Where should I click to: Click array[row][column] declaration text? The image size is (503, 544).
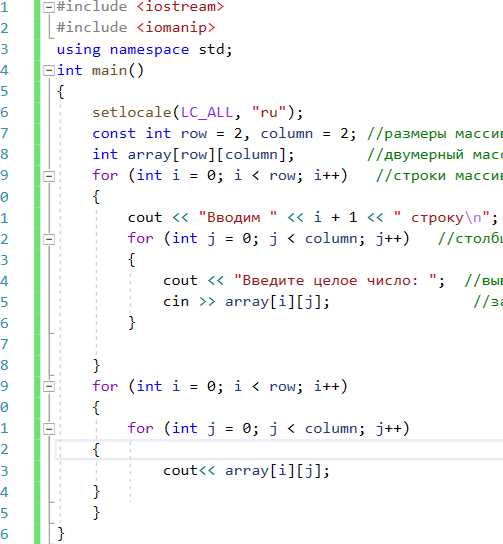pos(206,155)
